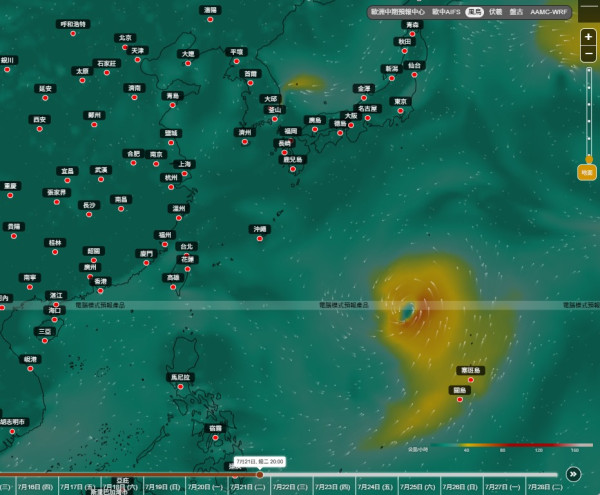The height and width of the screenshot is (495, 600).
Task: Click the 塞班島 city label
Action: click(471, 370)
